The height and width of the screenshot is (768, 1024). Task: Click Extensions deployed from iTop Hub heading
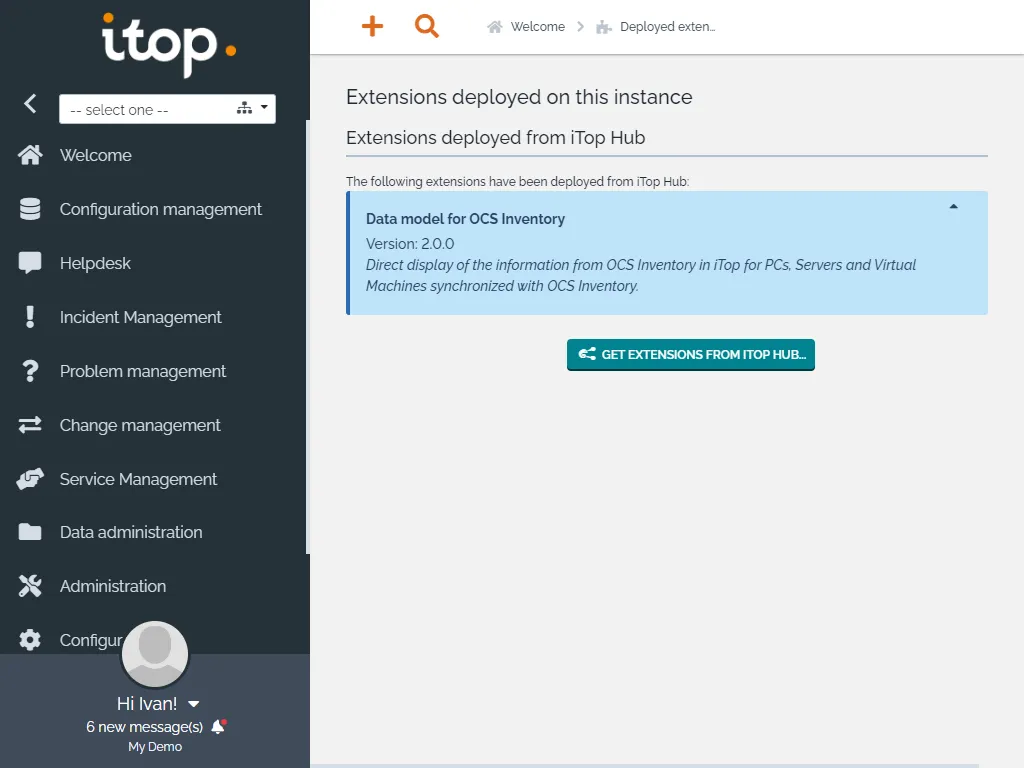pyautogui.click(x=496, y=138)
